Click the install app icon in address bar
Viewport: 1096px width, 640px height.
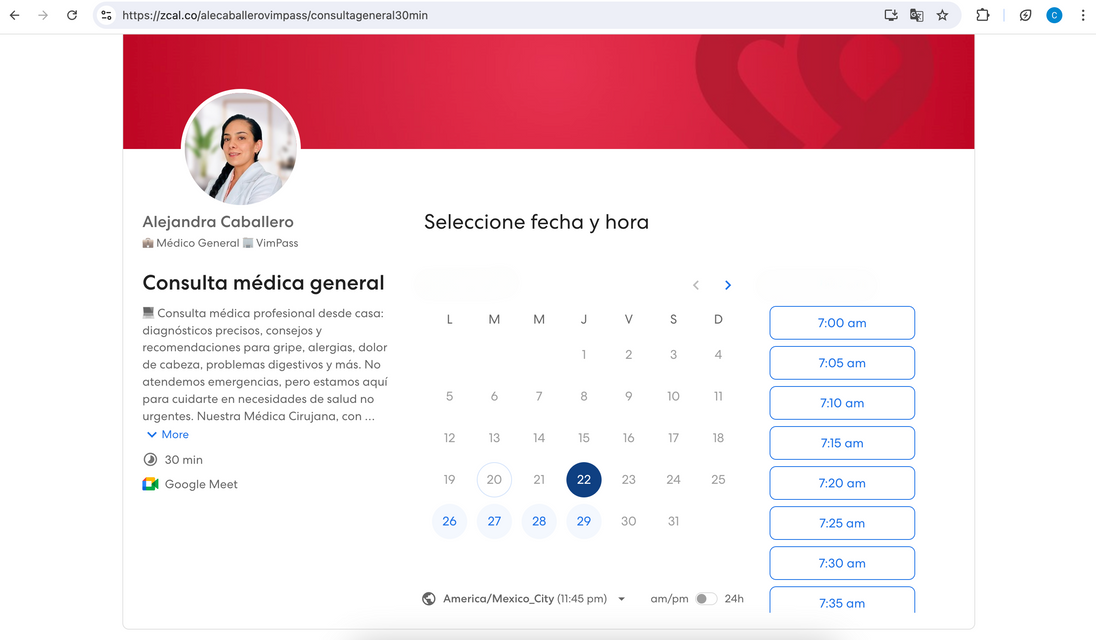[x=890, y=15]
